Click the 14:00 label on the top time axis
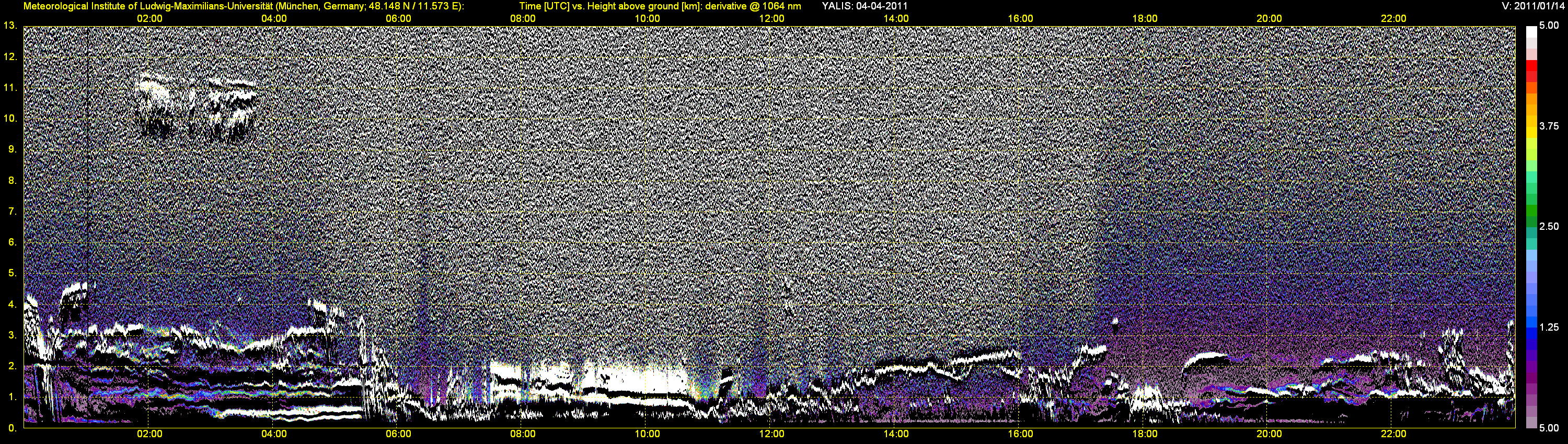1568x444 pixels. click(x=896, y=19)
